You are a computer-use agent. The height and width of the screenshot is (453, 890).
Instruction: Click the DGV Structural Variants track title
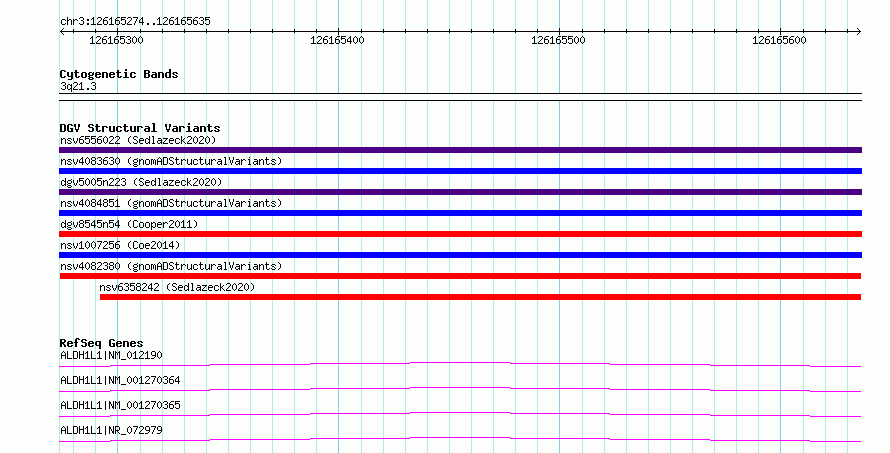[x=140, y=128]
